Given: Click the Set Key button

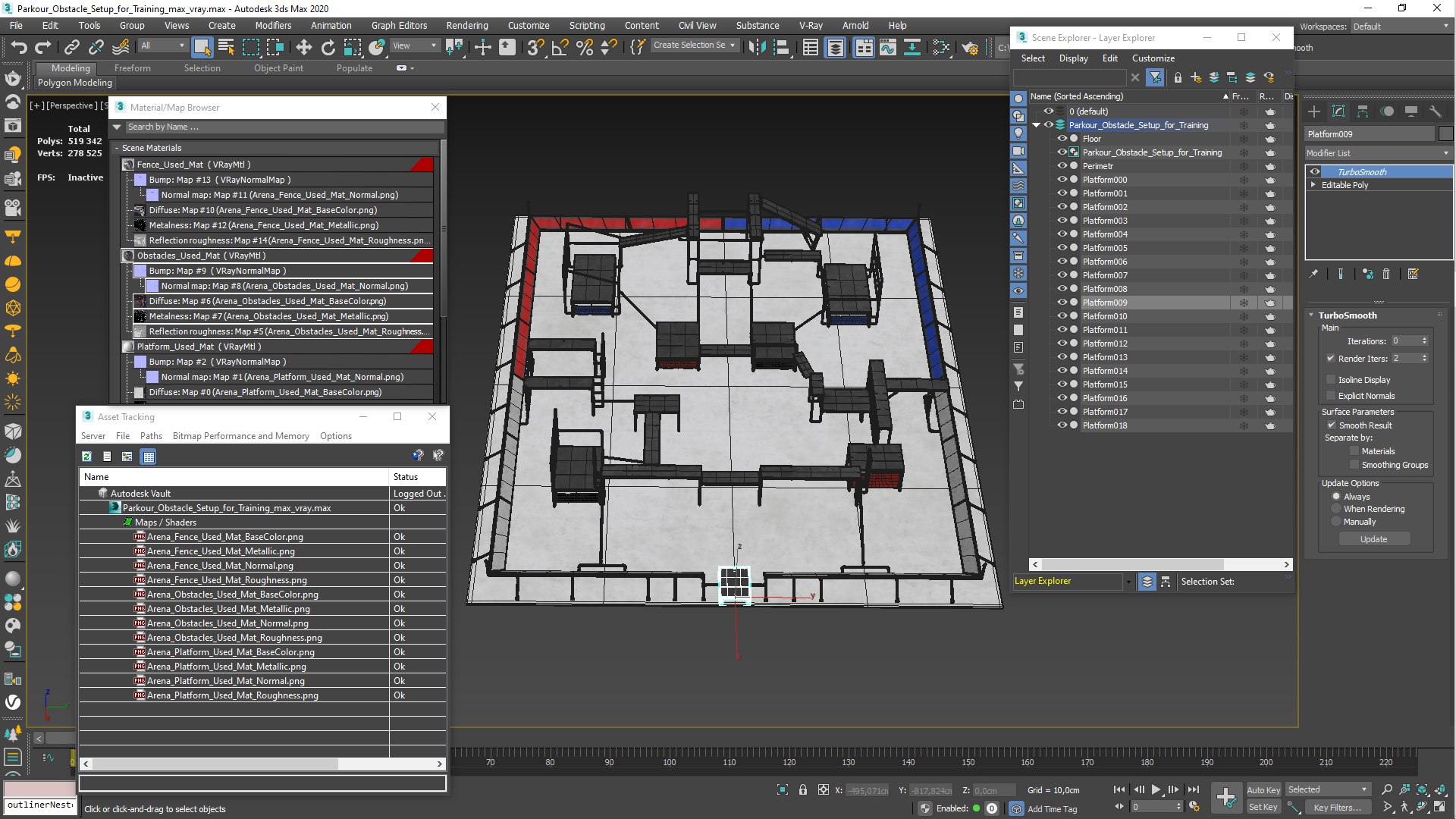Looking at the screenshot, I should [1263, 807].
